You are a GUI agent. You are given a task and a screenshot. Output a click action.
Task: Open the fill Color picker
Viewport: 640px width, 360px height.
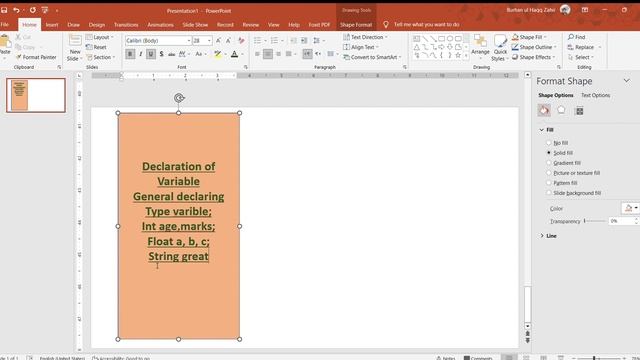coord(631,208)
